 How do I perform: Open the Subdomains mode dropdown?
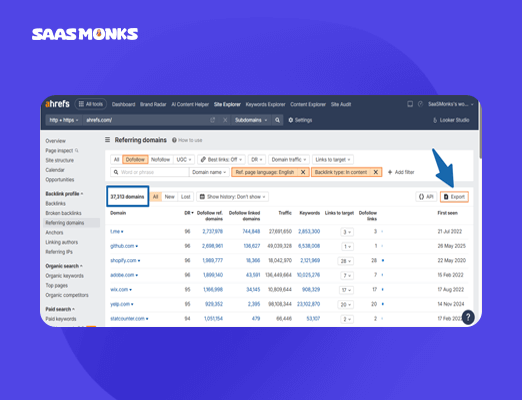251,120
